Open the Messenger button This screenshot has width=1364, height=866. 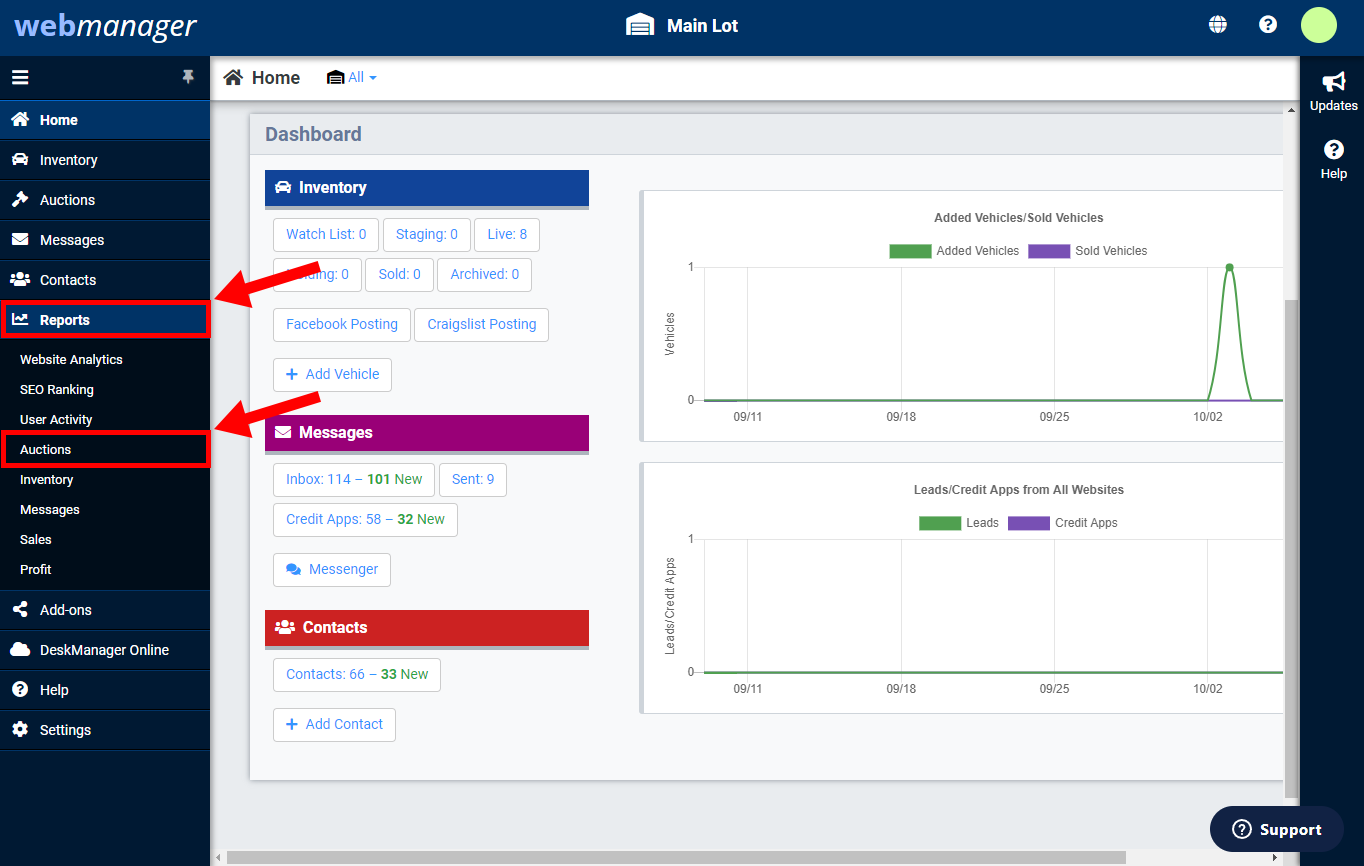click(332, 569)
